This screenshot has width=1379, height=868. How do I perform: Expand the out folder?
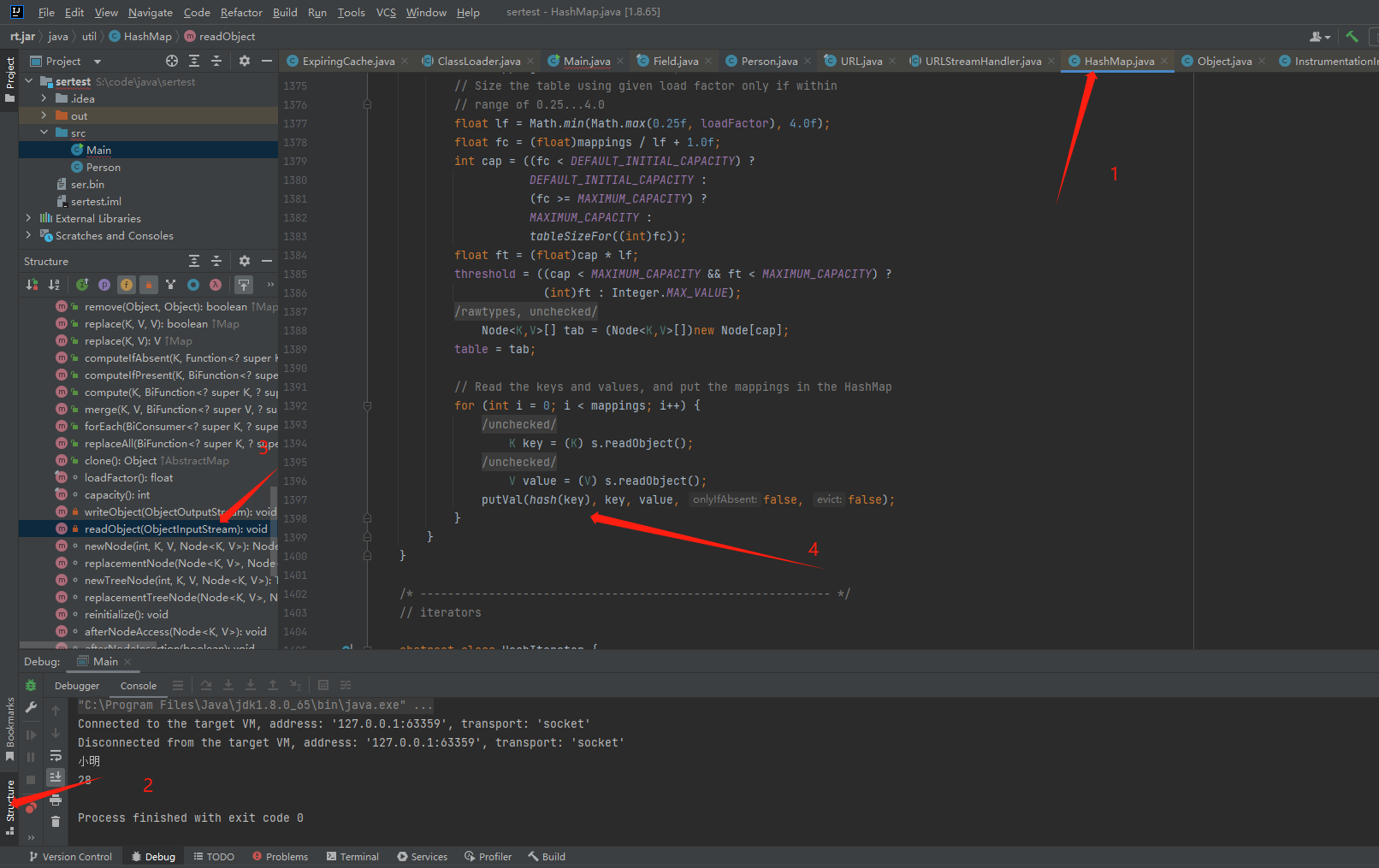44,115
